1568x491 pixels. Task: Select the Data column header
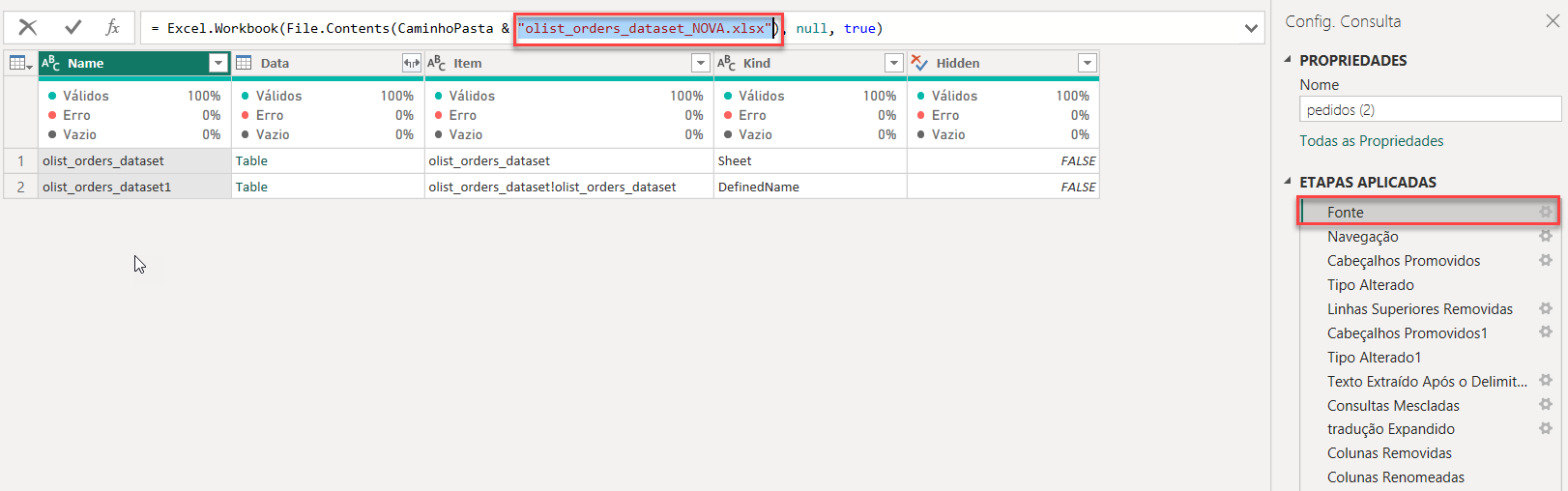328,63
